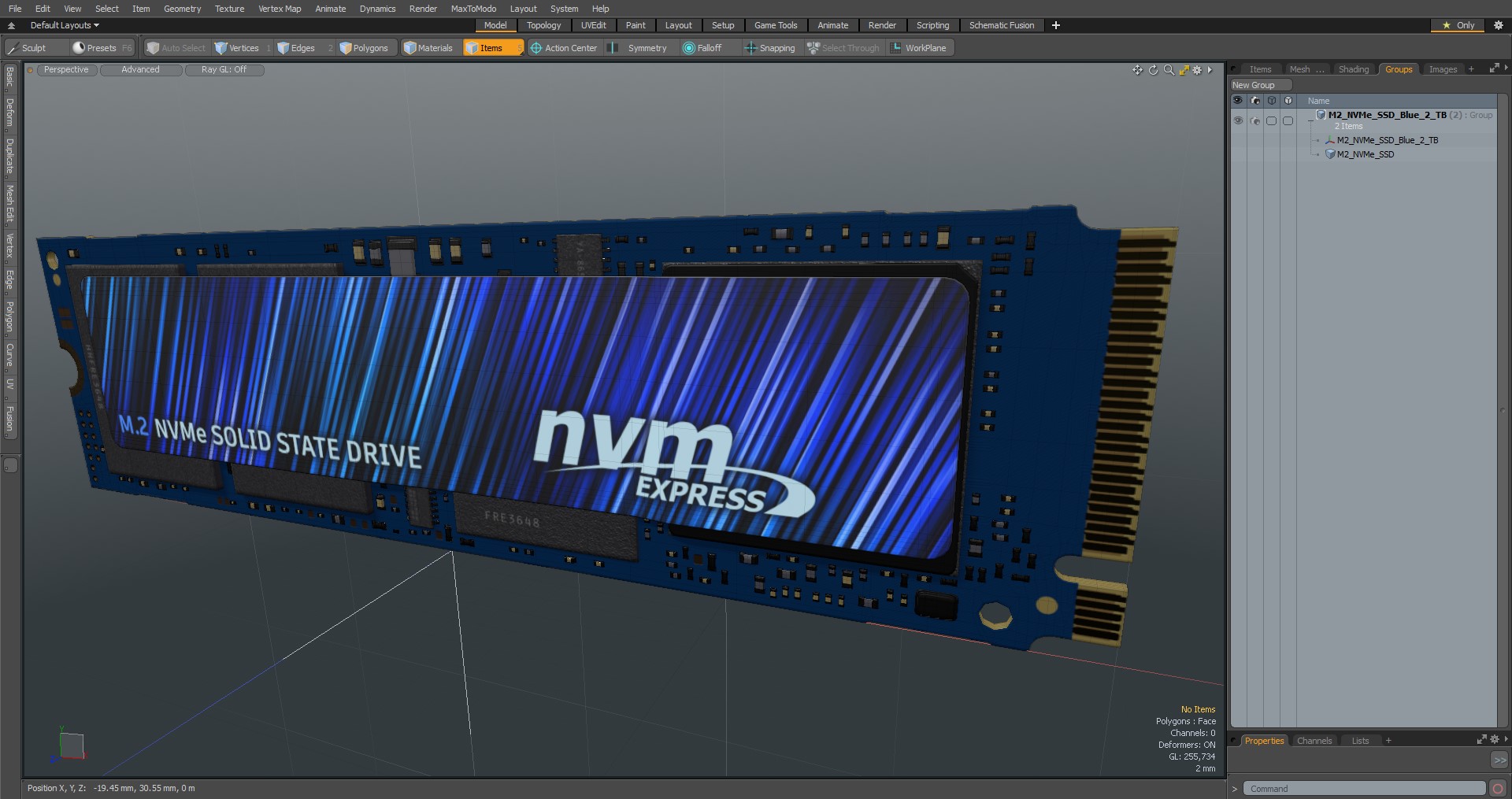Image resolution: width=1512 pixels, height=799 pixels.
Task: Toggle second checkbox of M2_NVMe_SSD_Blue_2_TB group
Action: point(1288,120)
